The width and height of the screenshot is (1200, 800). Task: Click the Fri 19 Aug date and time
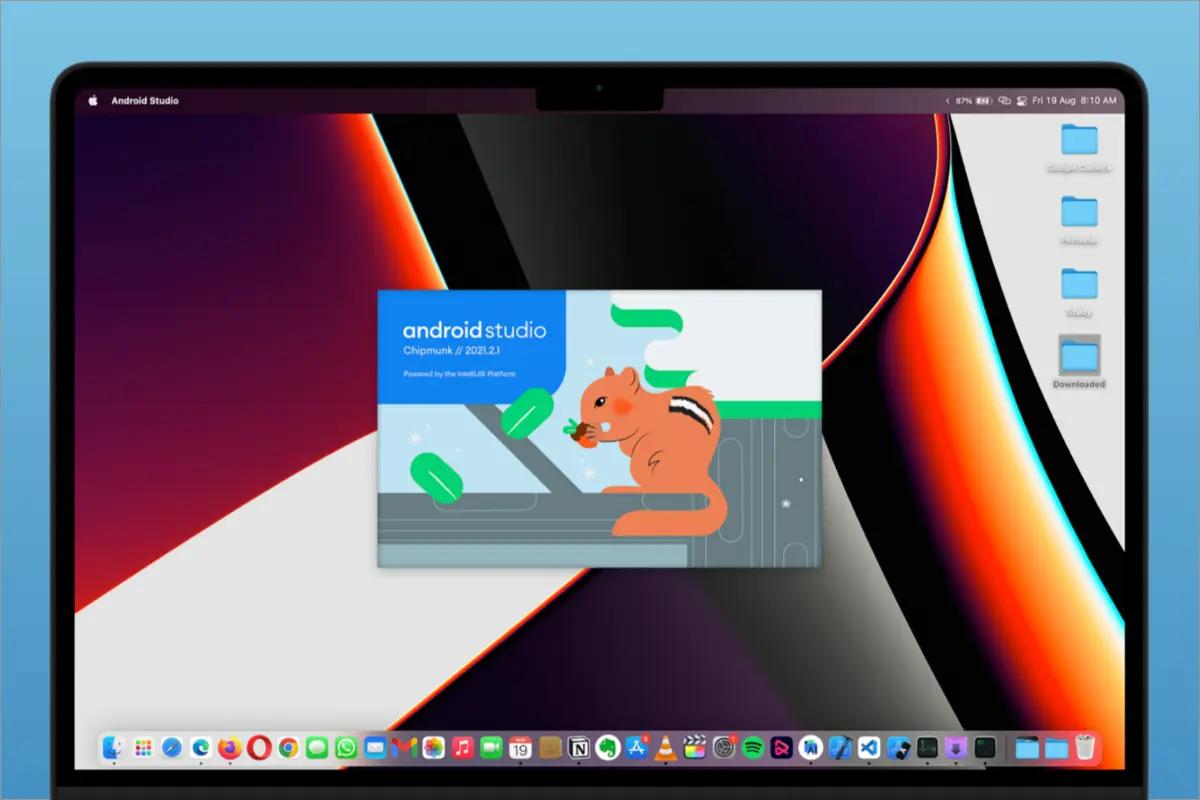tap(1074, 101)
